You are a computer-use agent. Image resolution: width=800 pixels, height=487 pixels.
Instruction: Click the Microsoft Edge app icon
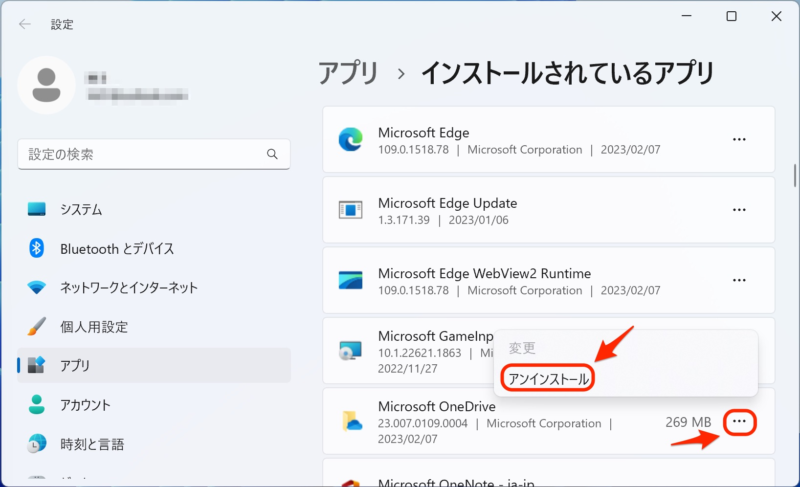tap(351, 139)
